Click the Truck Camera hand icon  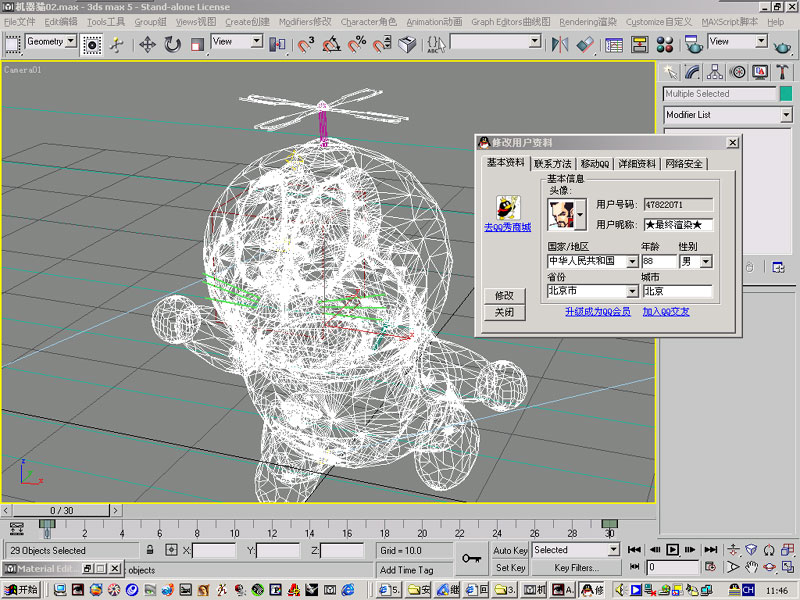752,567
